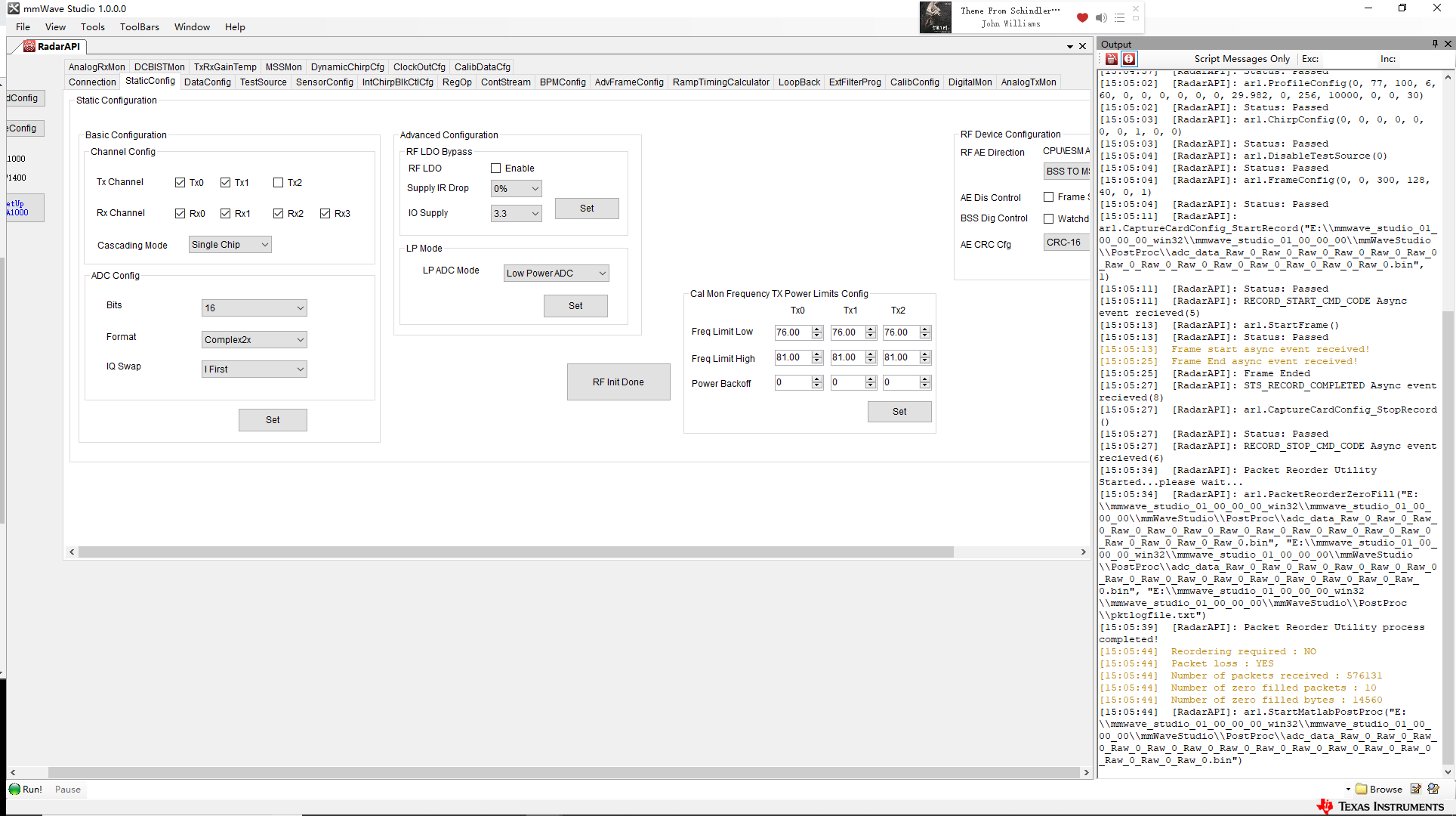Viewport: 1456px width, 816px height.
Task: Pin the Output panel
Action: point(1435,44)
